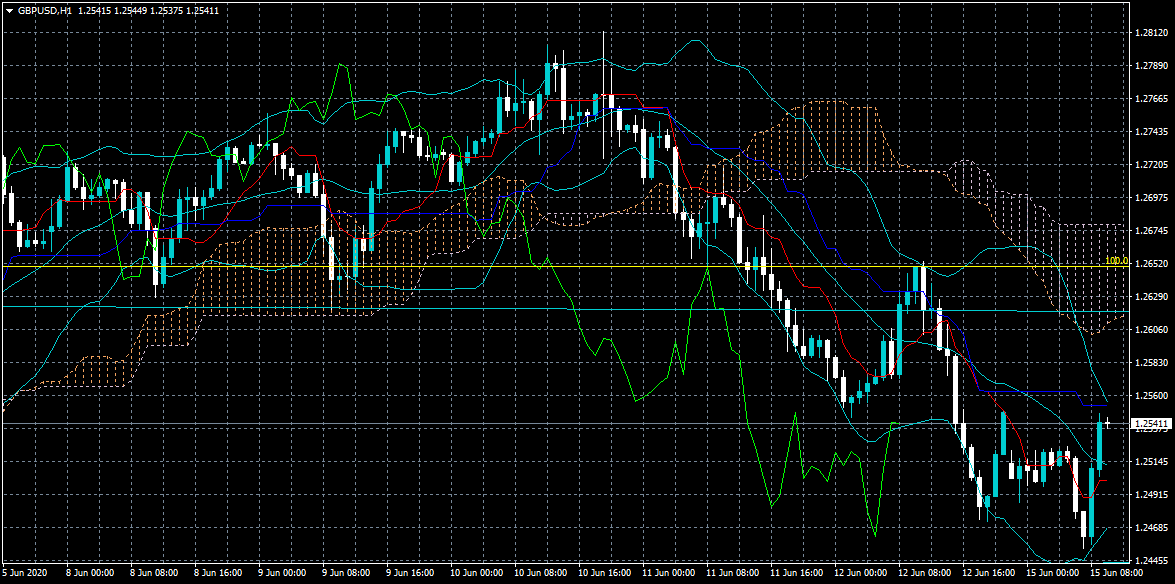
Task: Click the GBPUSD,H1 symbol title
Action: (x=43, y=11)
